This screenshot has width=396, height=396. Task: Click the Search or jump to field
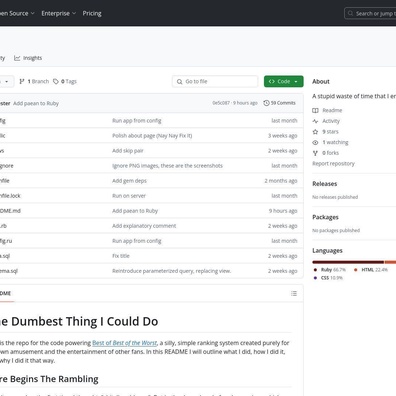pos(371,13)
